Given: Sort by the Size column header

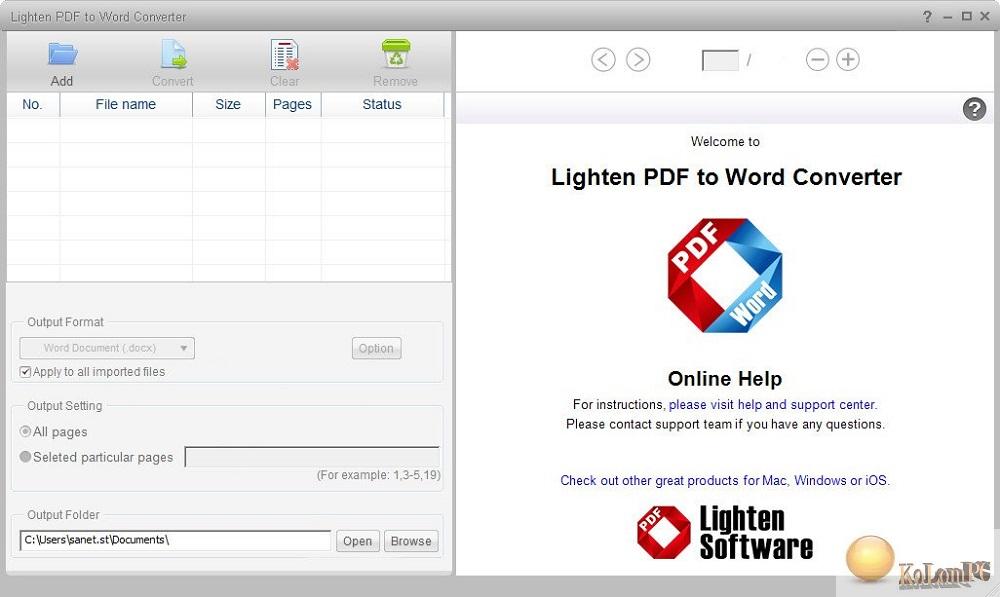Looking at the screenshot, I should [228, 105].
